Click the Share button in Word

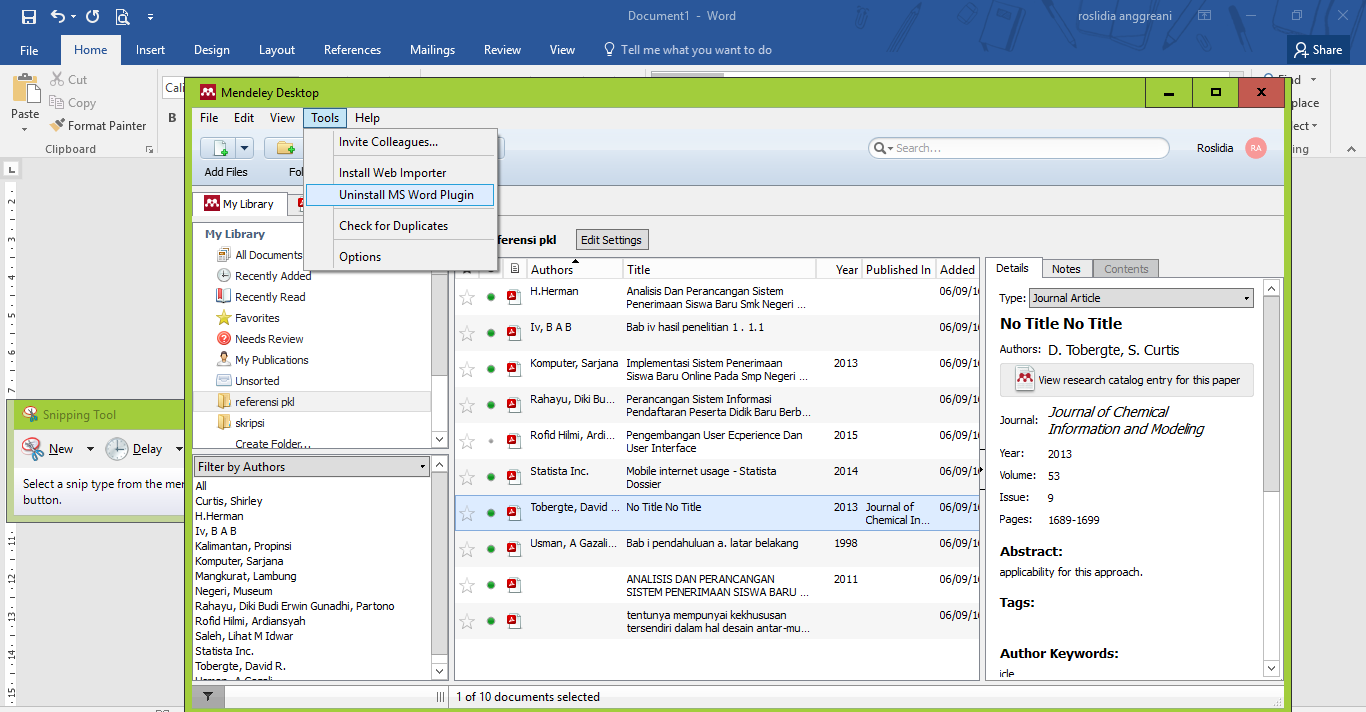coord(1318,49)
